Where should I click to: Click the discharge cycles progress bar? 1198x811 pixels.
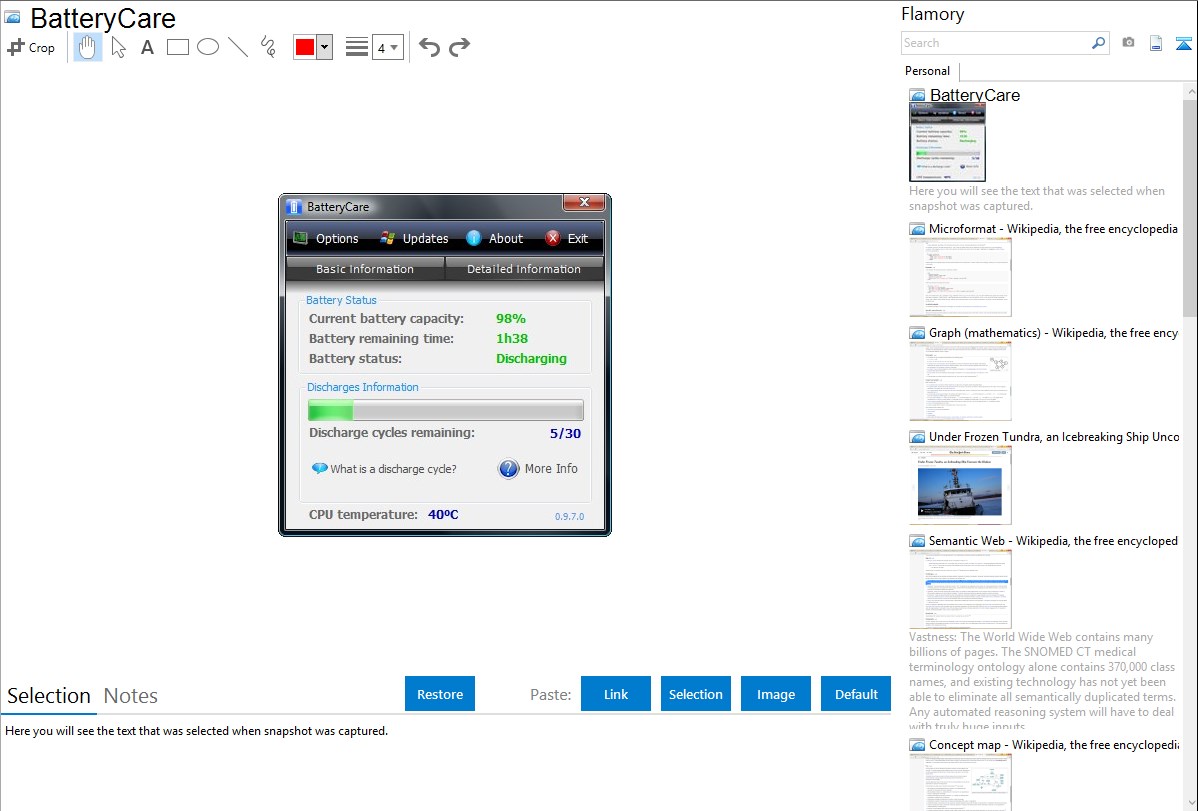coord(445,410)
